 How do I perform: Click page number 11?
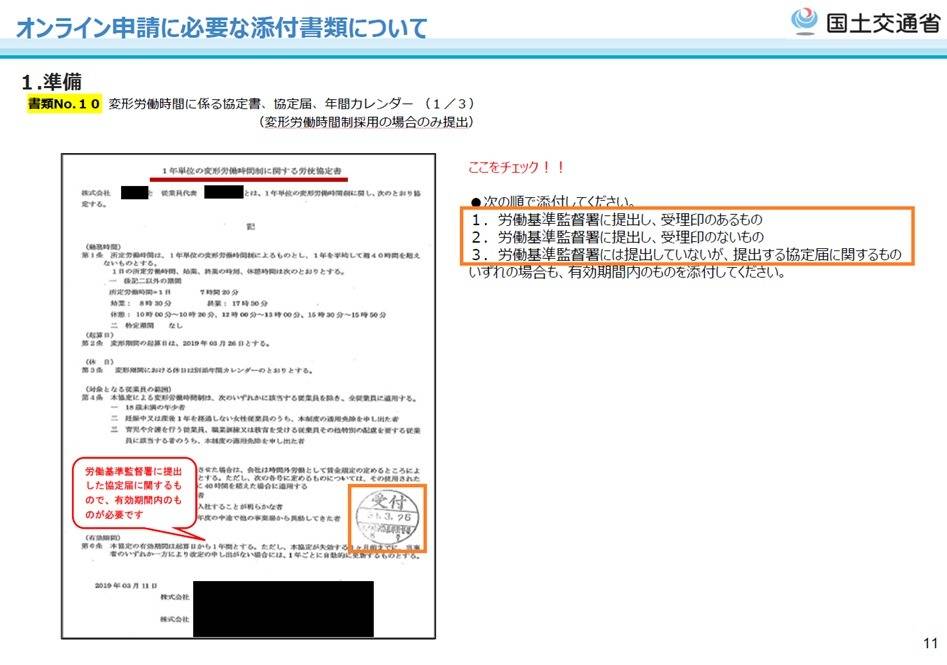tap(927, 643)
